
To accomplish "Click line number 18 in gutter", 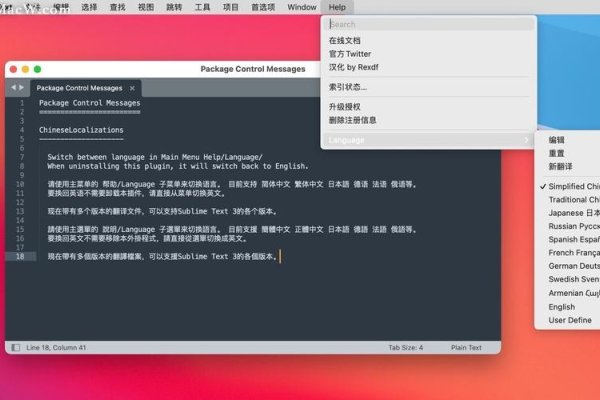I will pos(20,256).
